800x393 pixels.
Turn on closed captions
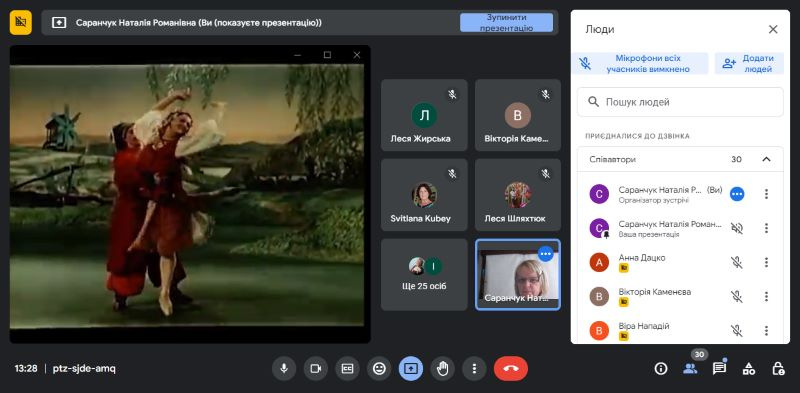pos(347,369)
